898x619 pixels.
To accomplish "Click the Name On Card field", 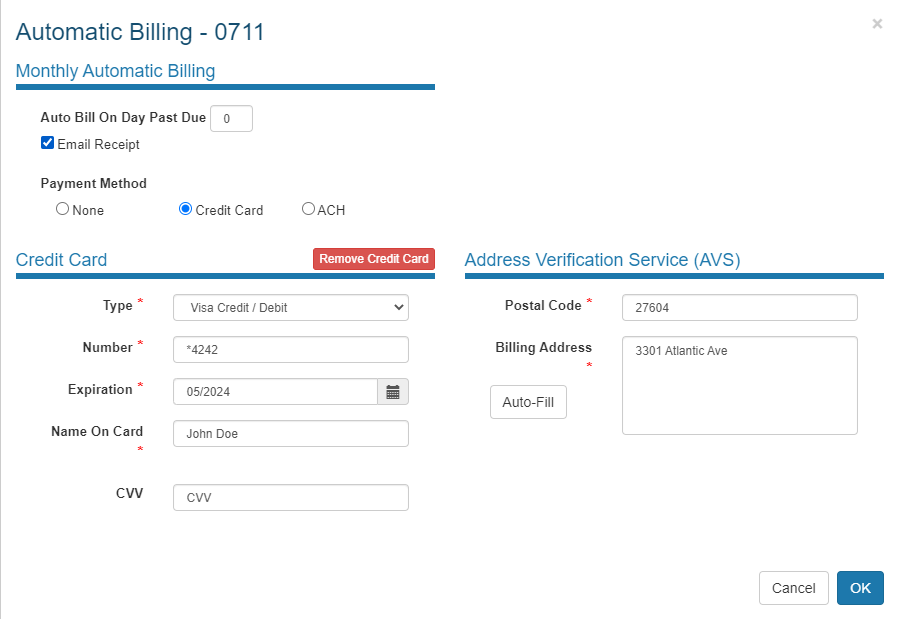I will pyautogui.click(x=291, y=433).
